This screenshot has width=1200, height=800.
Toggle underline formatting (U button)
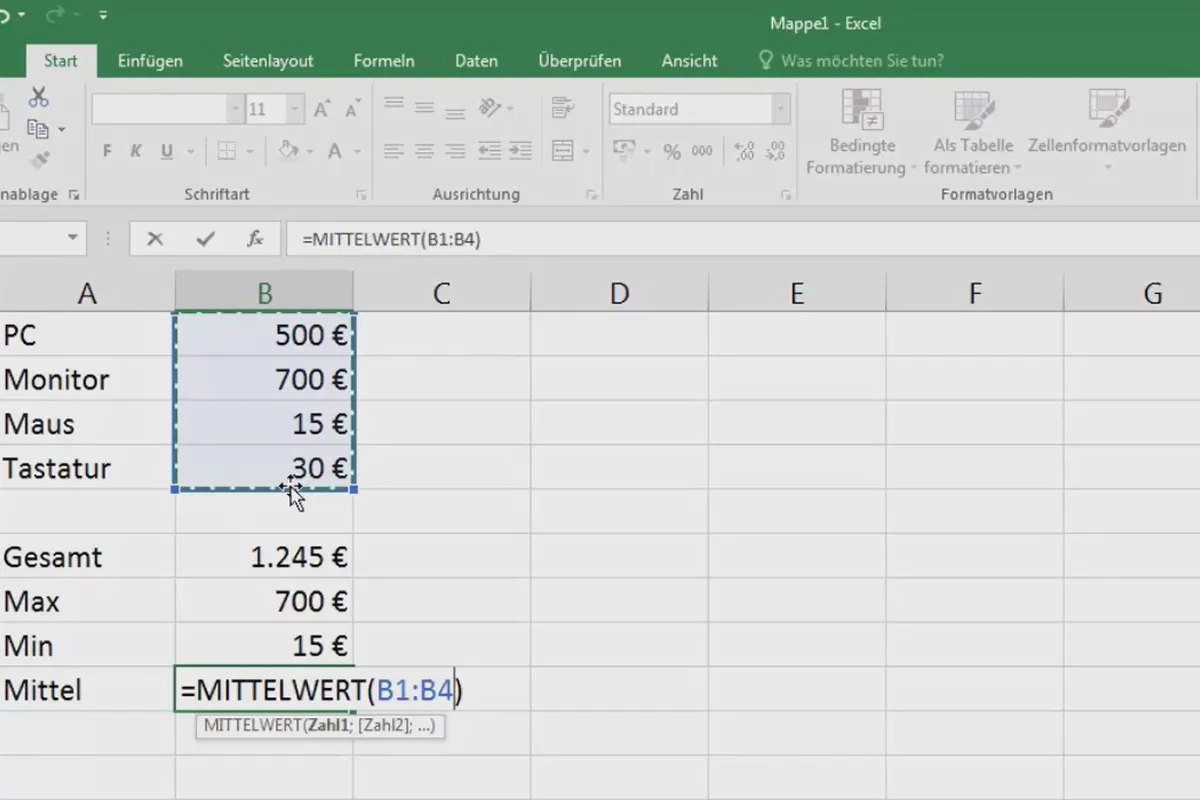[166, 151]
